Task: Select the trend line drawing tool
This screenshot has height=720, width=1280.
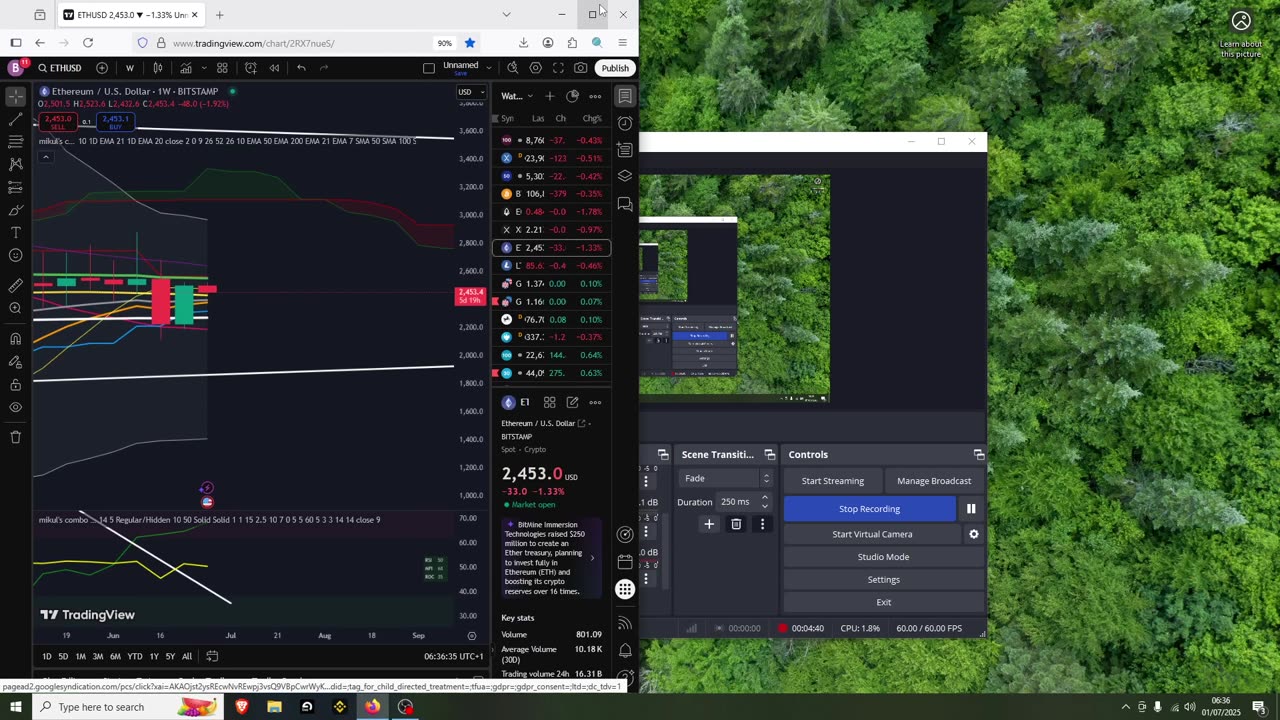Action: tap(15, 119)
